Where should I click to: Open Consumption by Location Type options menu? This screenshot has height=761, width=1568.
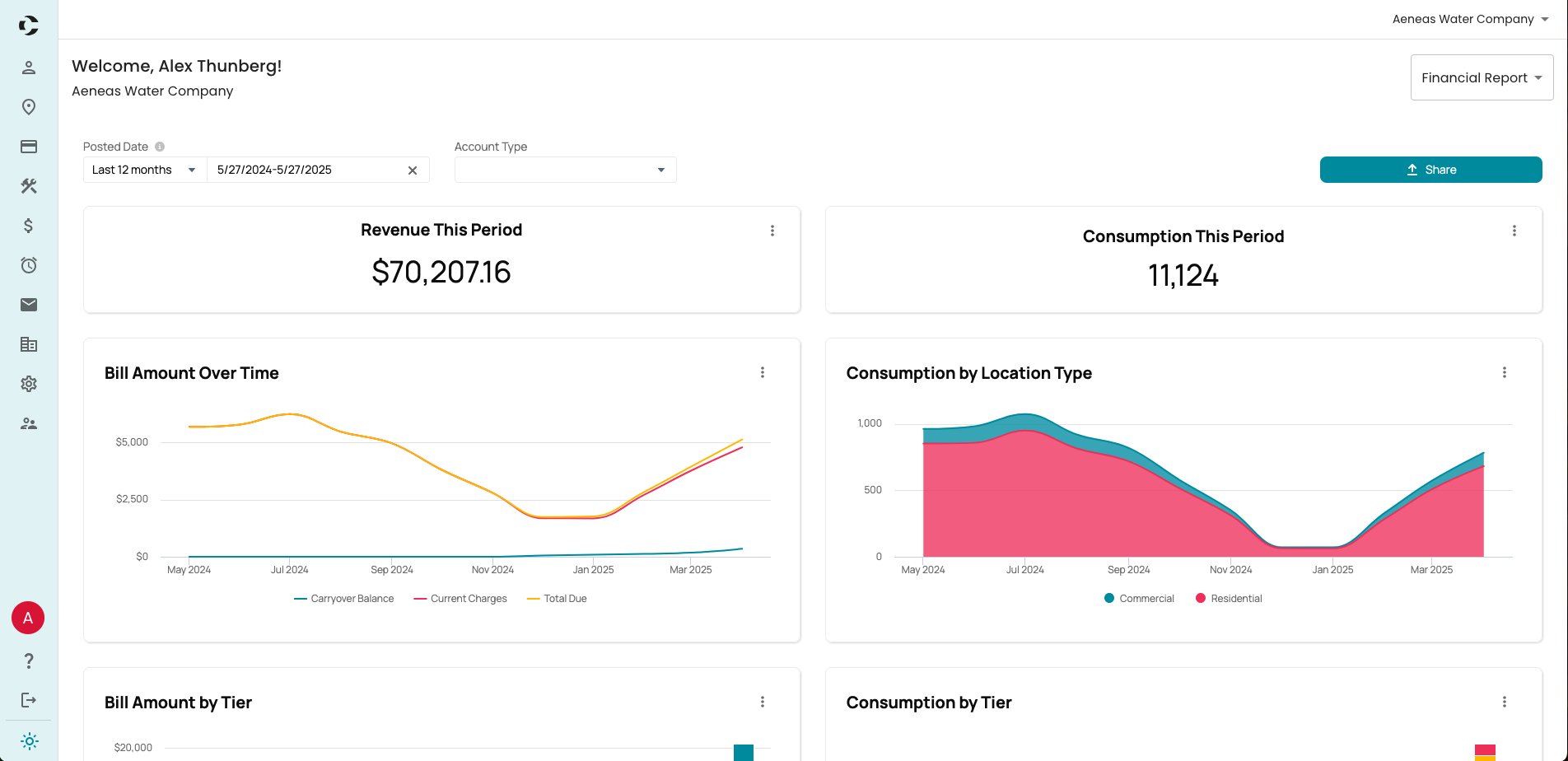coord(1504,372)
